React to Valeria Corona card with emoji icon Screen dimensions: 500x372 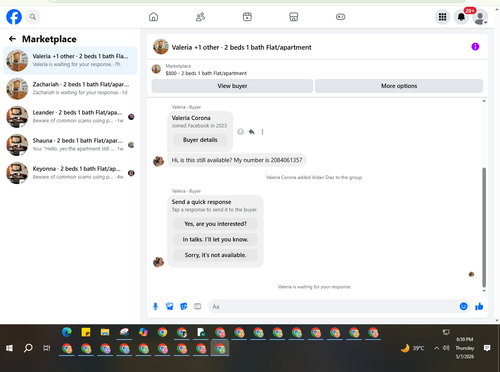tap(240, 132)
